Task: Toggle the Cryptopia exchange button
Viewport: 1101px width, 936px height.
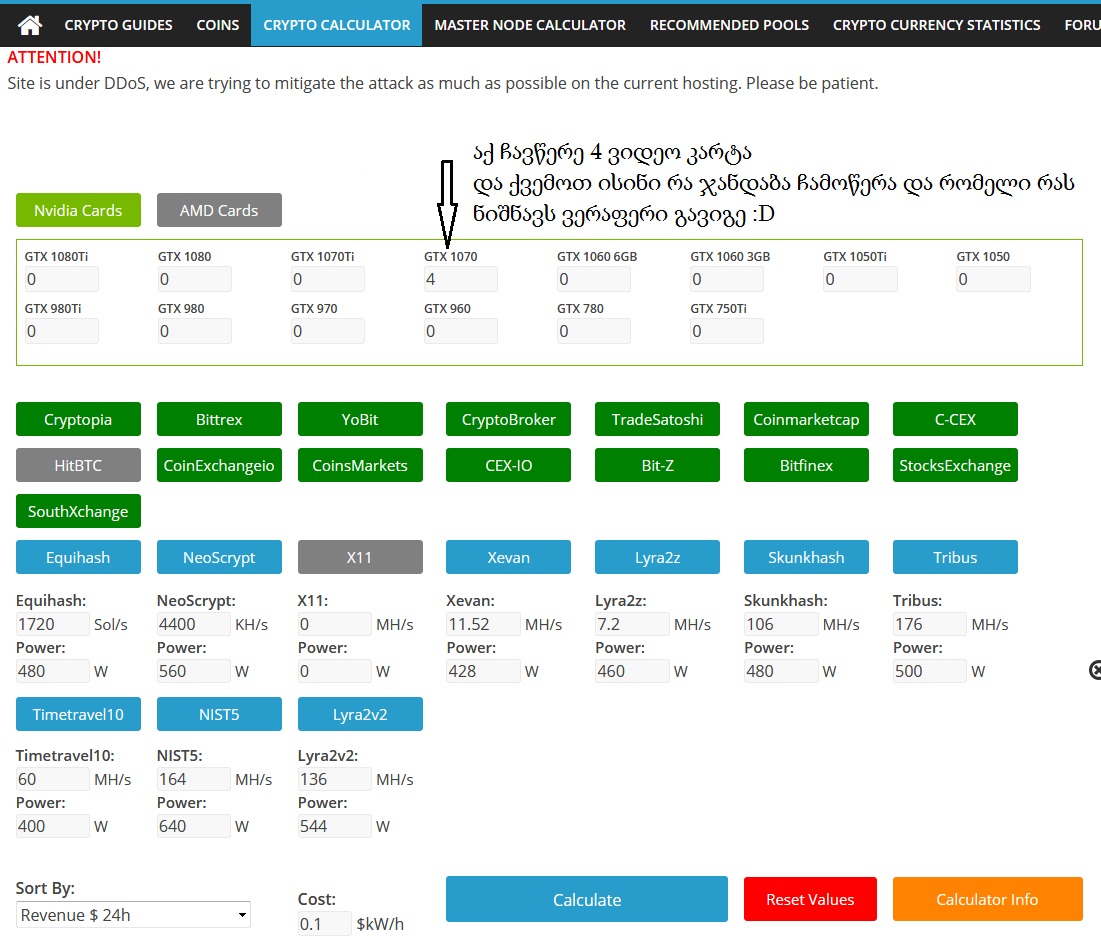Action: tap(78, 420)
